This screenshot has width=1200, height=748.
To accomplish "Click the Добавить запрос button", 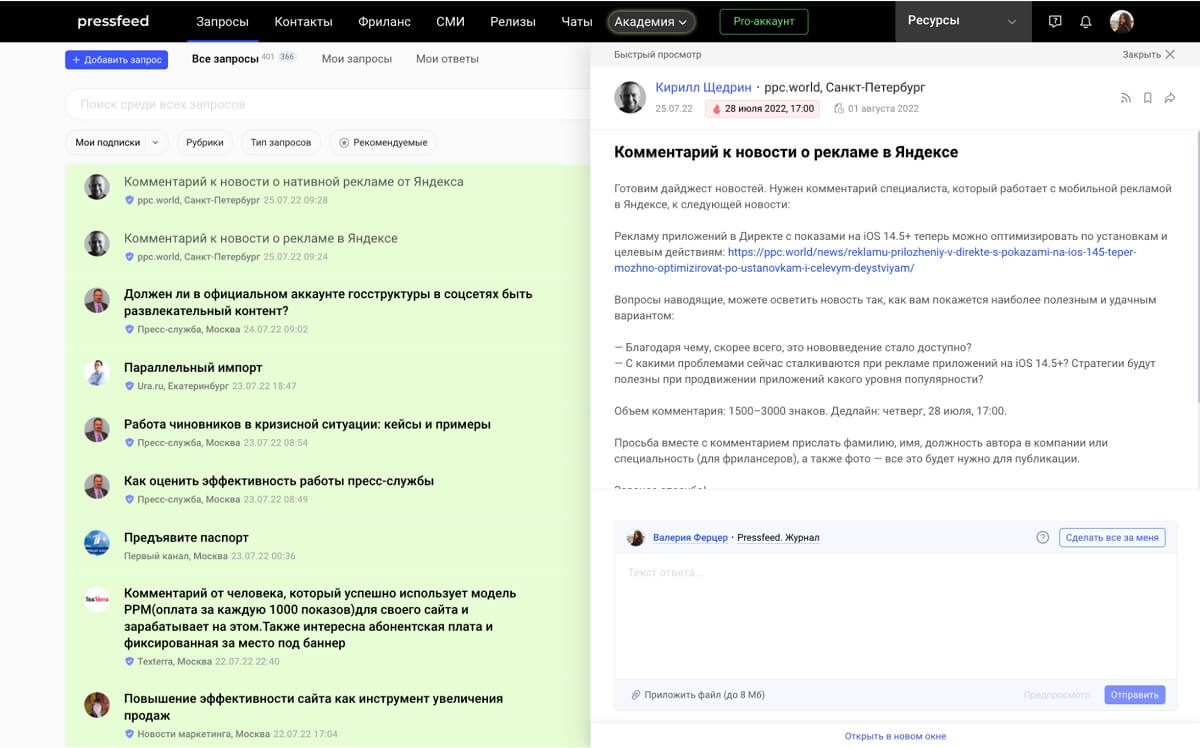I will coord(116,59).
